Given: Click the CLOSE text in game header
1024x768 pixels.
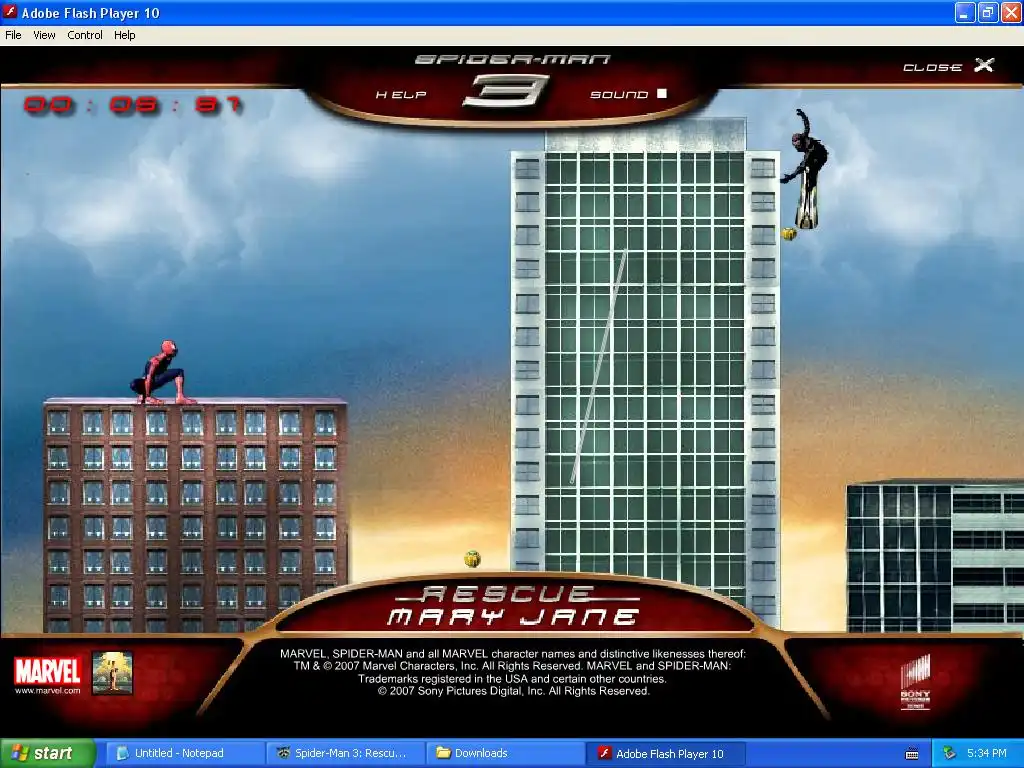Looking at the screenshot, I should [932, 67].
